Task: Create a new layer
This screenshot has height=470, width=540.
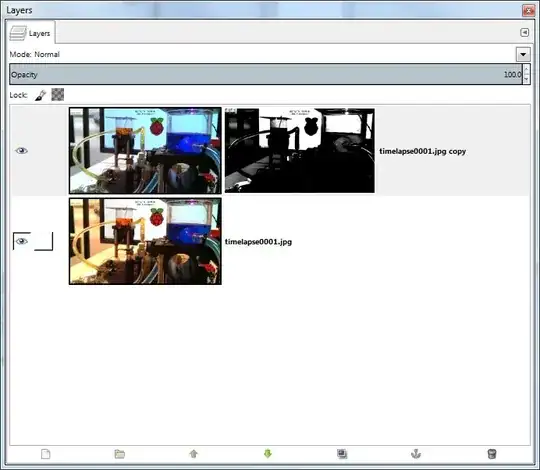Action: click(45, 454)
